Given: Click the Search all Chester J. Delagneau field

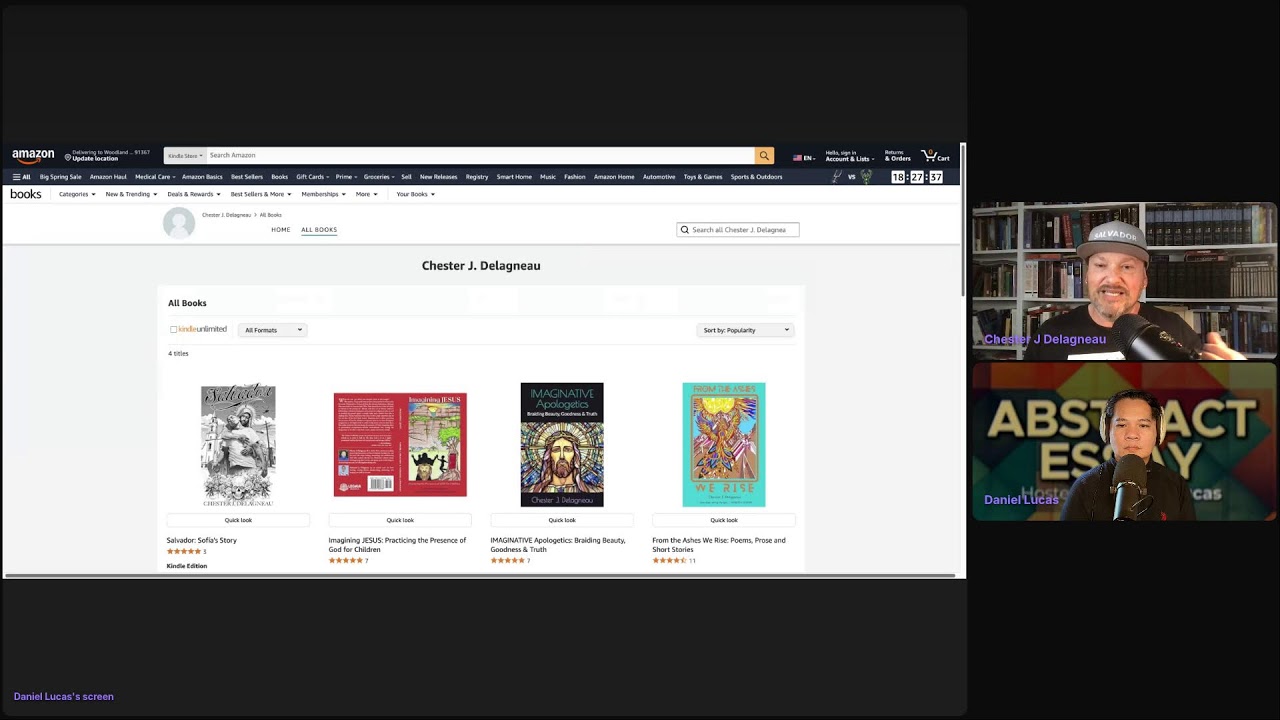Looking at the screenshot, I should pos(738,230).
